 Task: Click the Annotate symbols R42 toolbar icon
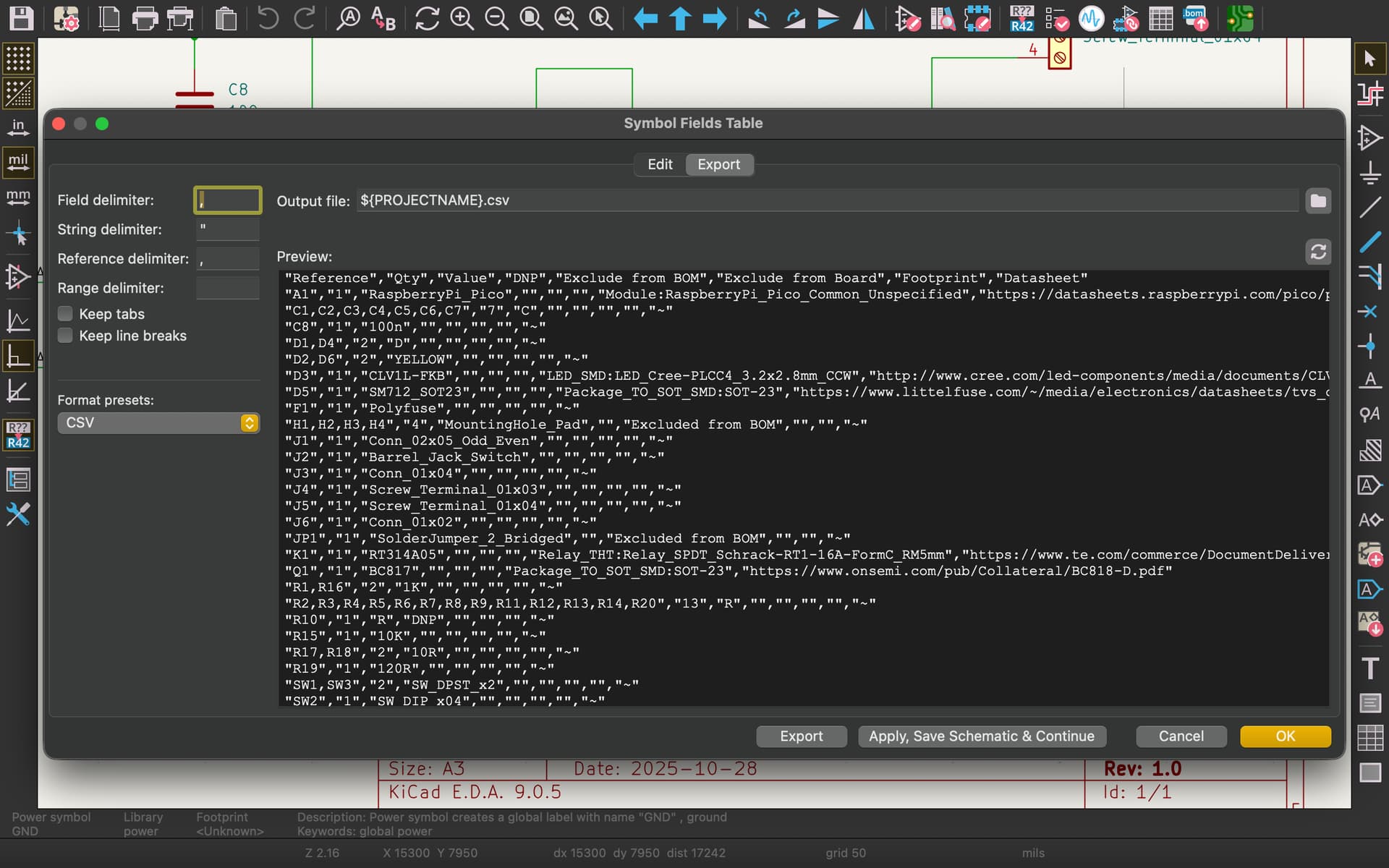pos(1021,18)
